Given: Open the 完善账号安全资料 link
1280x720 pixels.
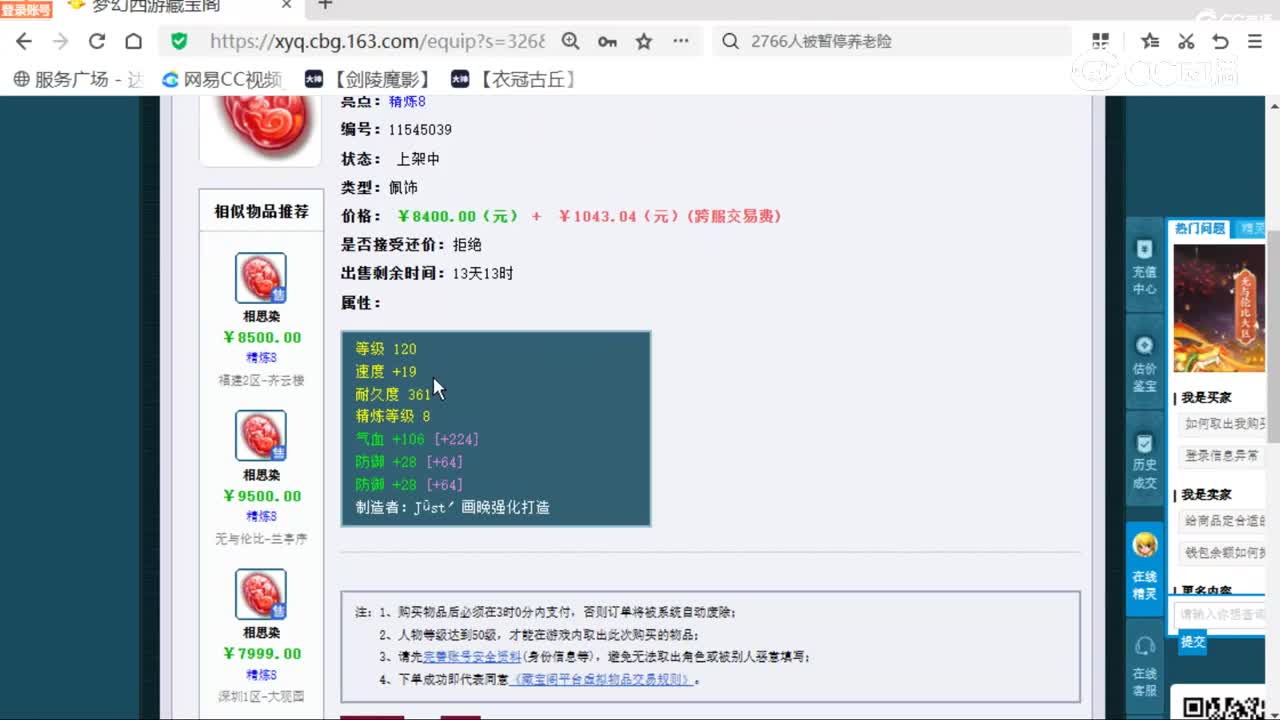Looking at the screenshot, I should (472, 657).
